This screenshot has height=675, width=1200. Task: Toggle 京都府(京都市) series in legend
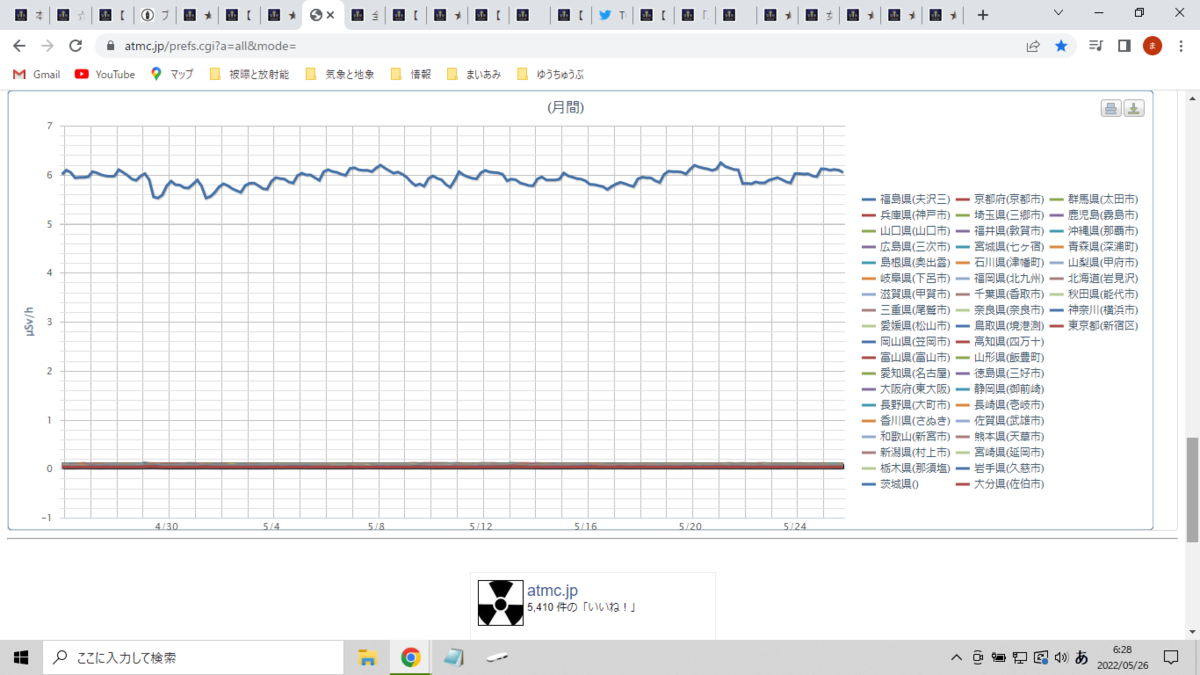pyautogui.click(x=999, y=200)
